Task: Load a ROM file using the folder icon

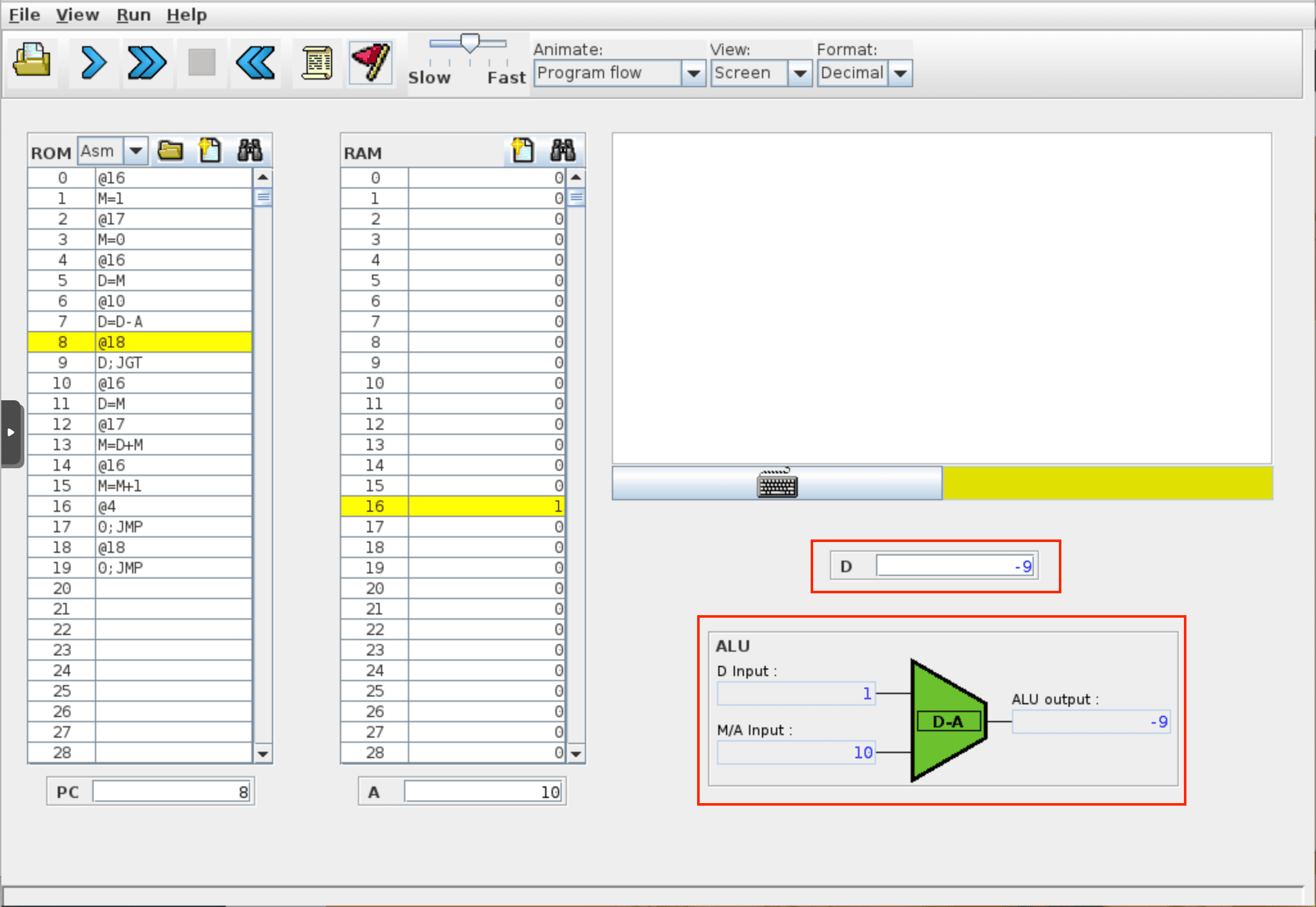Action: [171, 151]
